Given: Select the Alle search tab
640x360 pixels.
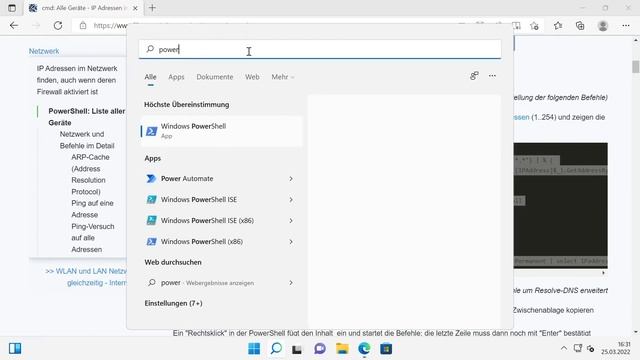Looking at the screenshot, I should tap(150, 77).
